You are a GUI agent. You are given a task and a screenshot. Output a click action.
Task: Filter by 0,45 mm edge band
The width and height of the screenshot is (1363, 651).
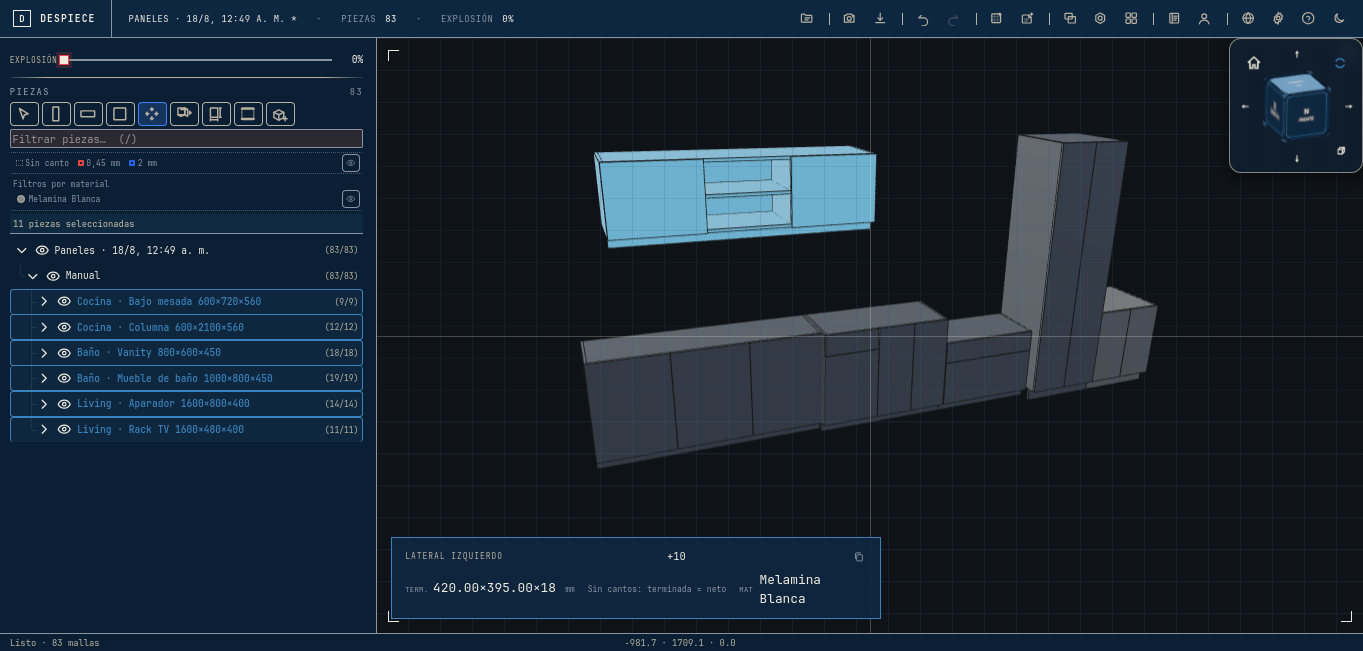click(x=99, y=163)
